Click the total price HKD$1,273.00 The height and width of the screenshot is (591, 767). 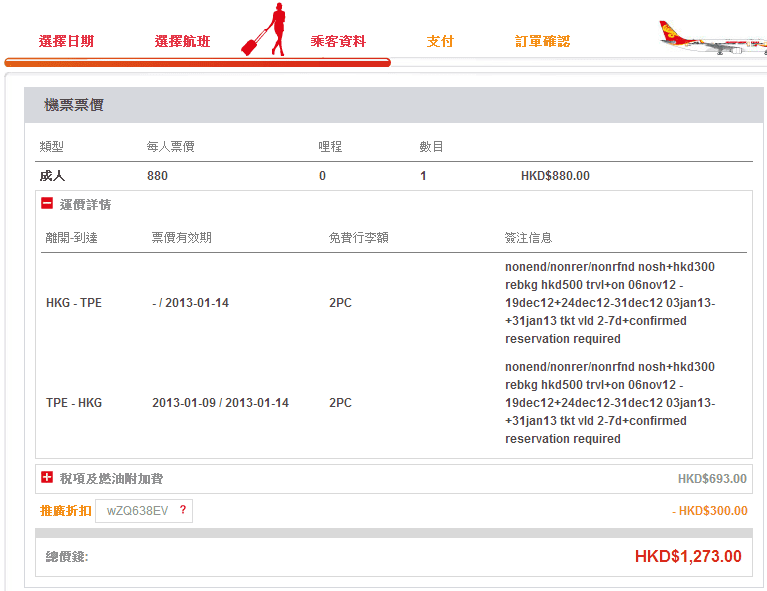[x=688, y=556]
